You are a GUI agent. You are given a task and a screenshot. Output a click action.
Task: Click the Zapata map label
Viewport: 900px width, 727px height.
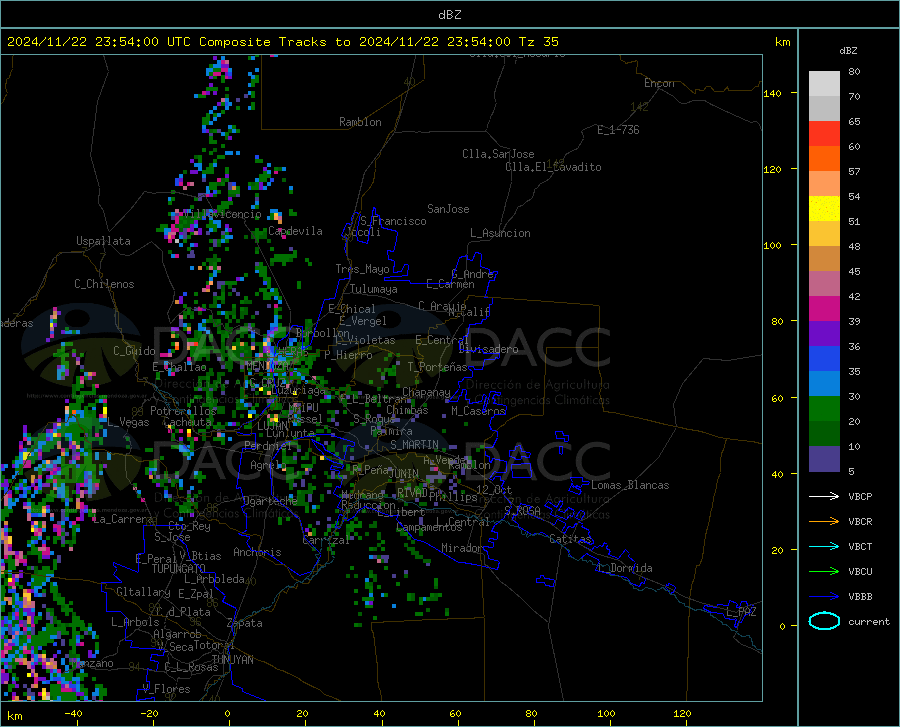point(245,623)
